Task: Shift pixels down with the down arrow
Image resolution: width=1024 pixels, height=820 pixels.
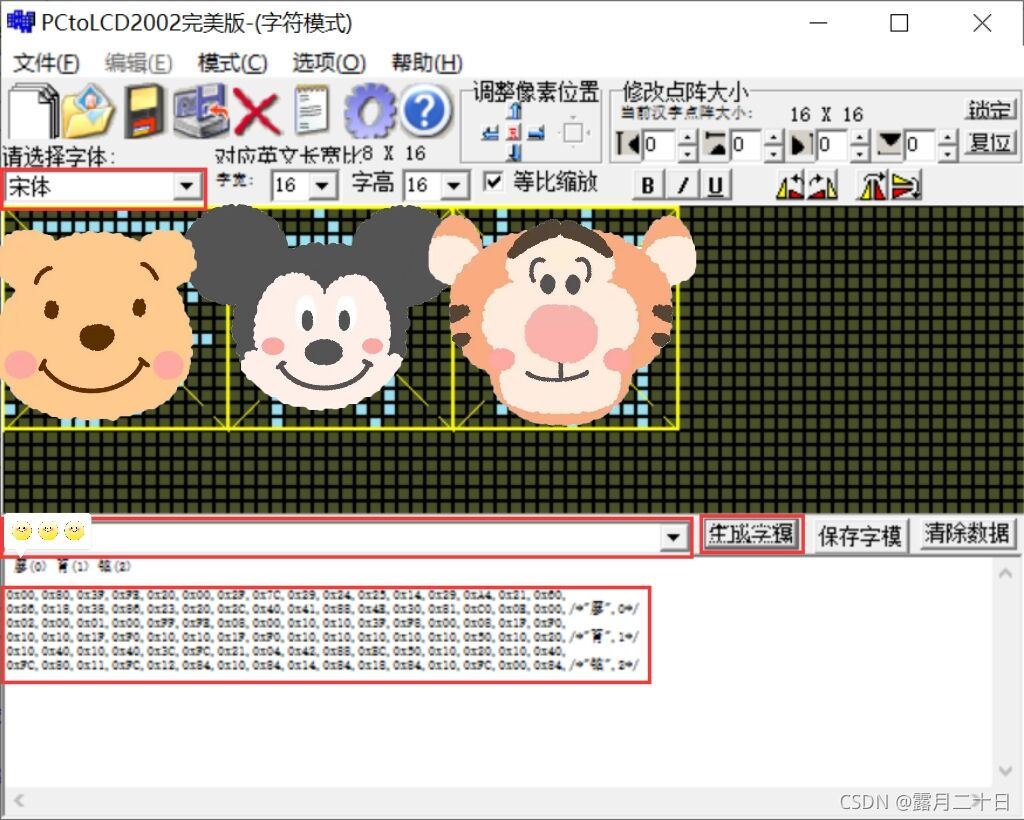Action: pos(515,153)
